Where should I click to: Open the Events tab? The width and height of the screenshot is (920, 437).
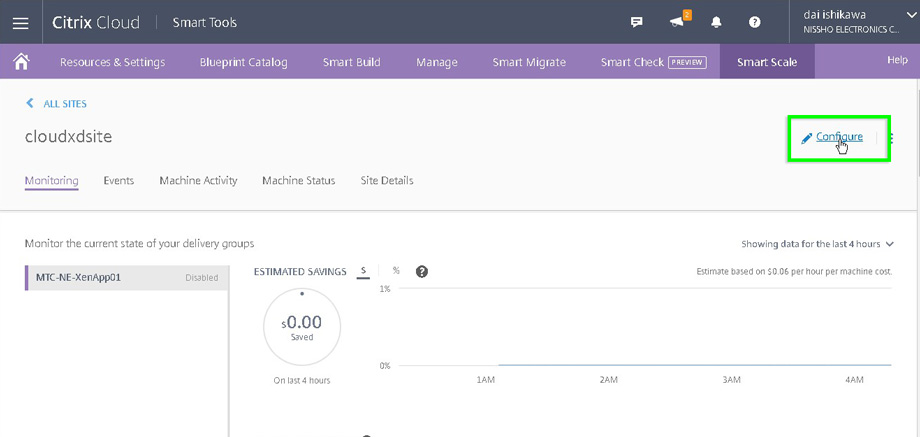coord(118,181)
